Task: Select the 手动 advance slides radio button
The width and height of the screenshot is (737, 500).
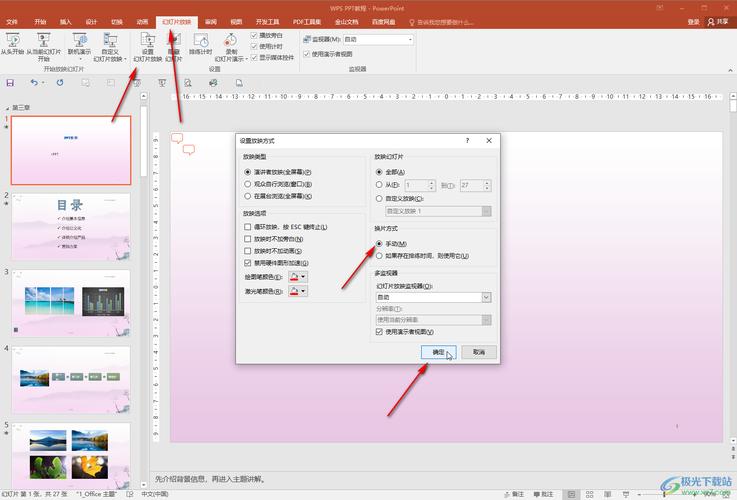Action: point(379,244)
